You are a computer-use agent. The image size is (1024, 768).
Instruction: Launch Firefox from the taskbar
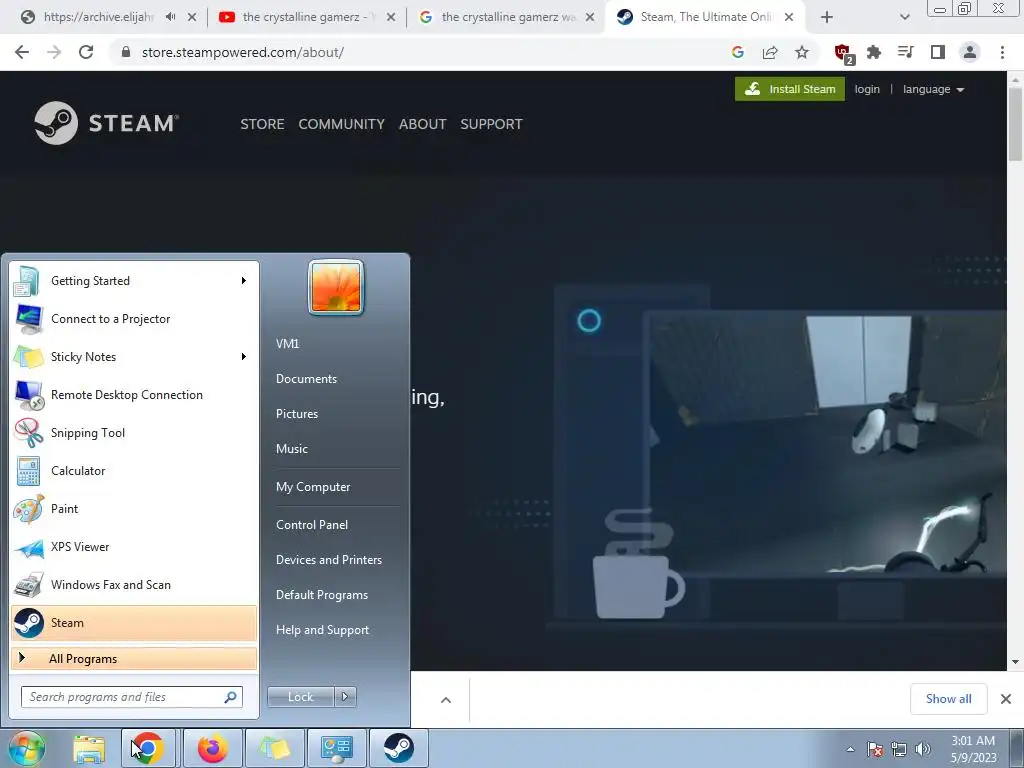click(213, 748)
